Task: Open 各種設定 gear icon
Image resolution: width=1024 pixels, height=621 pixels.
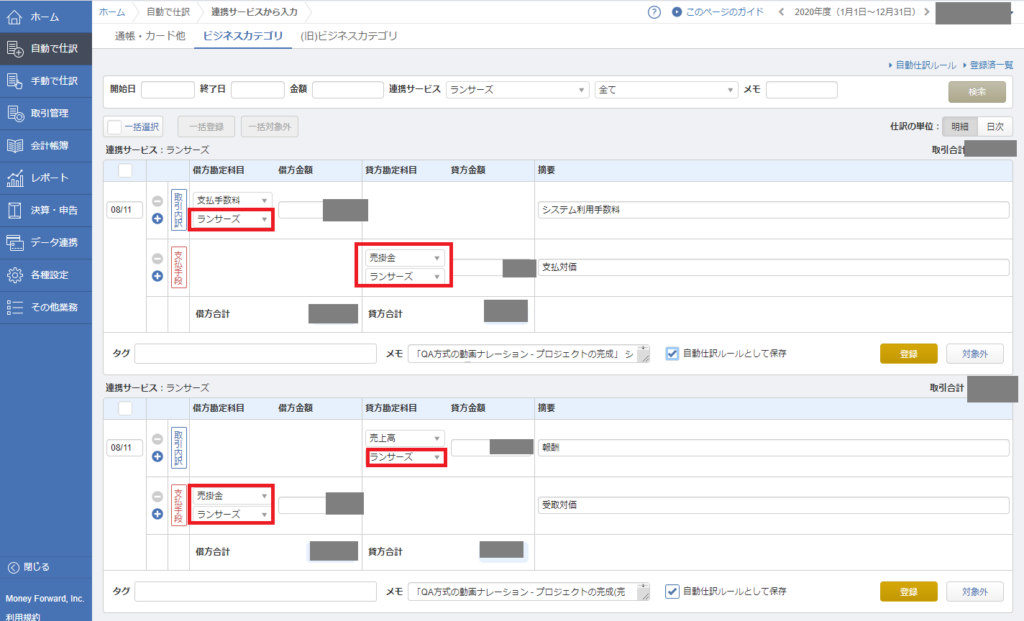Action: pyautogui.click(x=15, y=275)
